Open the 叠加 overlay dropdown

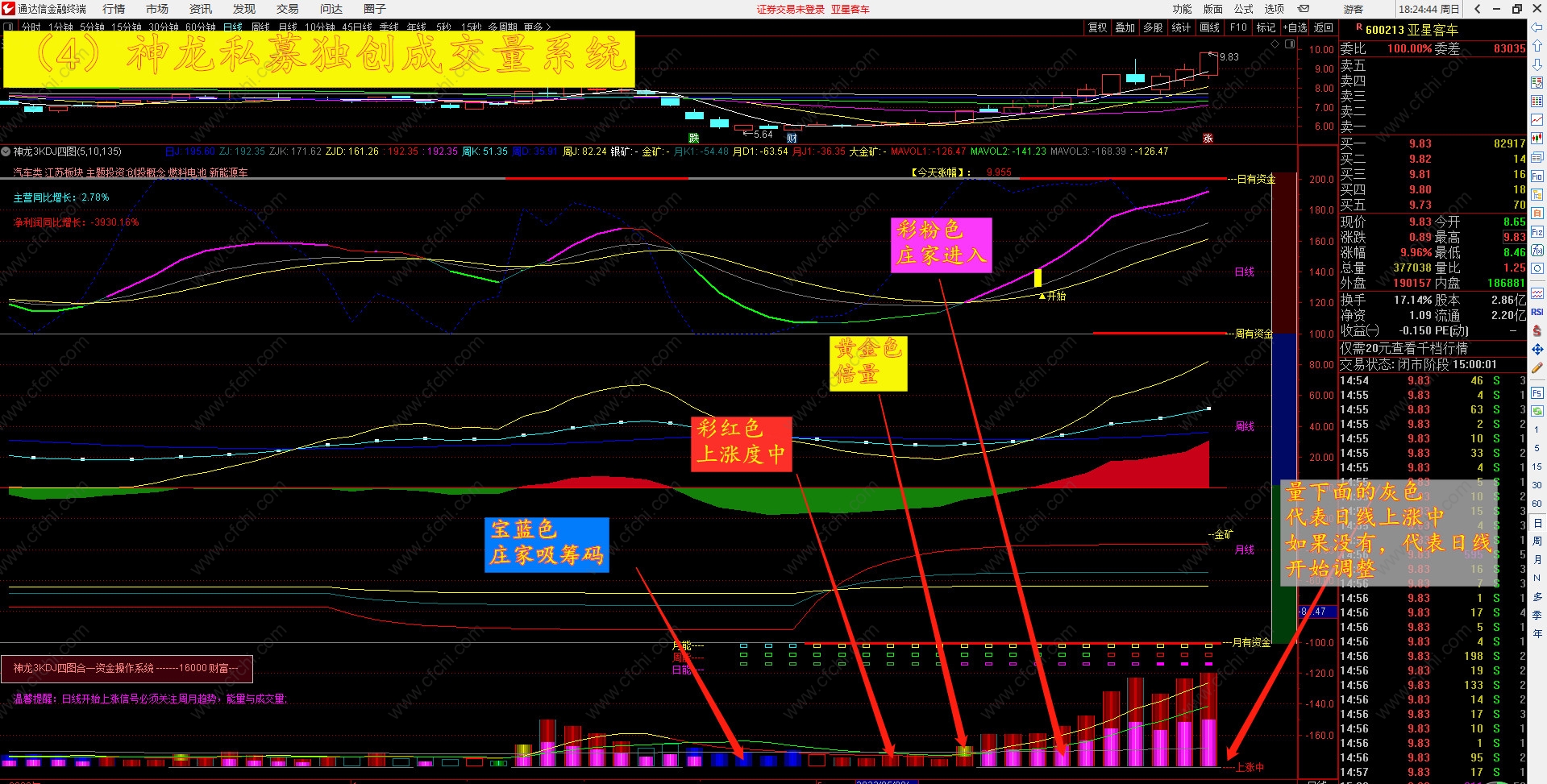1125,27
